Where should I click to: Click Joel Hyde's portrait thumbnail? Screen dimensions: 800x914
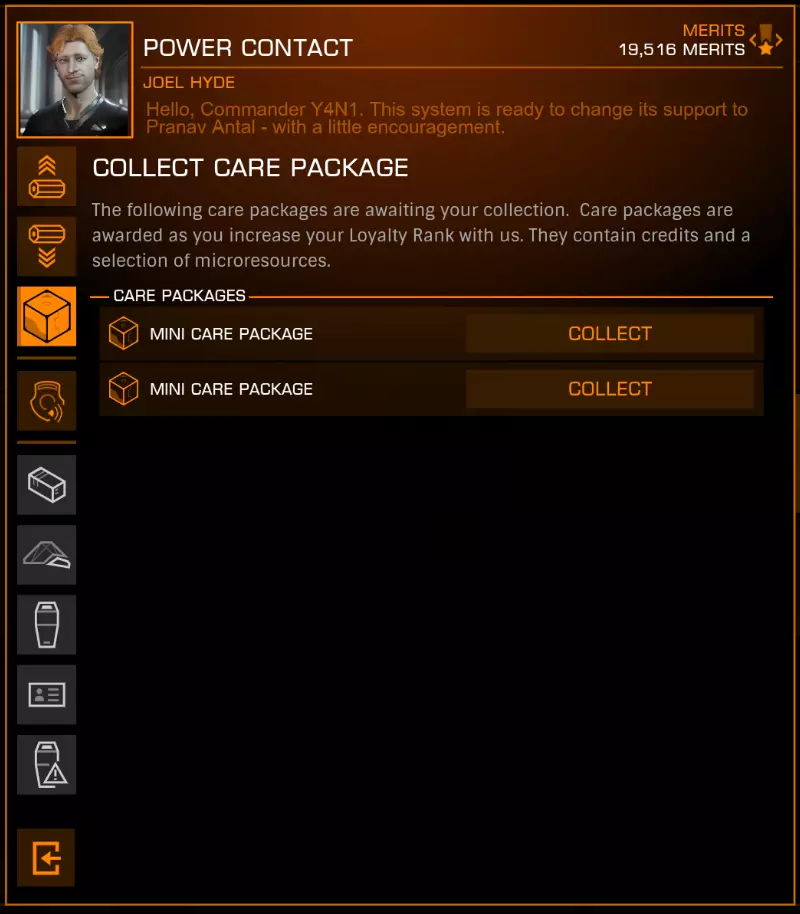click(75, 80)
